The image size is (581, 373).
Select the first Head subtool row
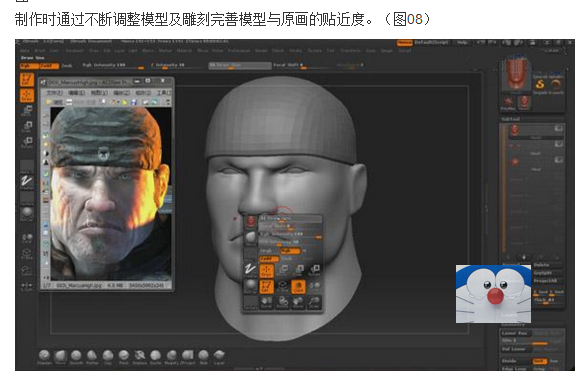click(x=537, y=131)
